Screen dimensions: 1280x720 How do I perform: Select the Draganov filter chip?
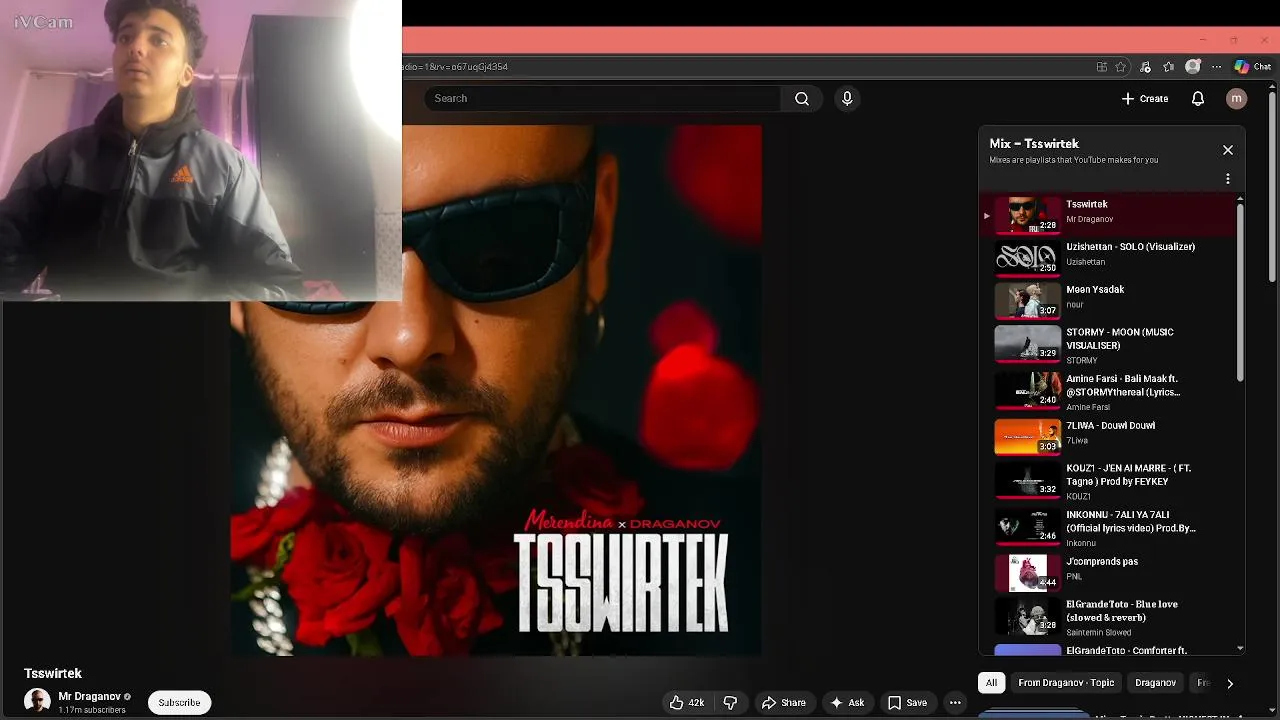click(1155, 683)
